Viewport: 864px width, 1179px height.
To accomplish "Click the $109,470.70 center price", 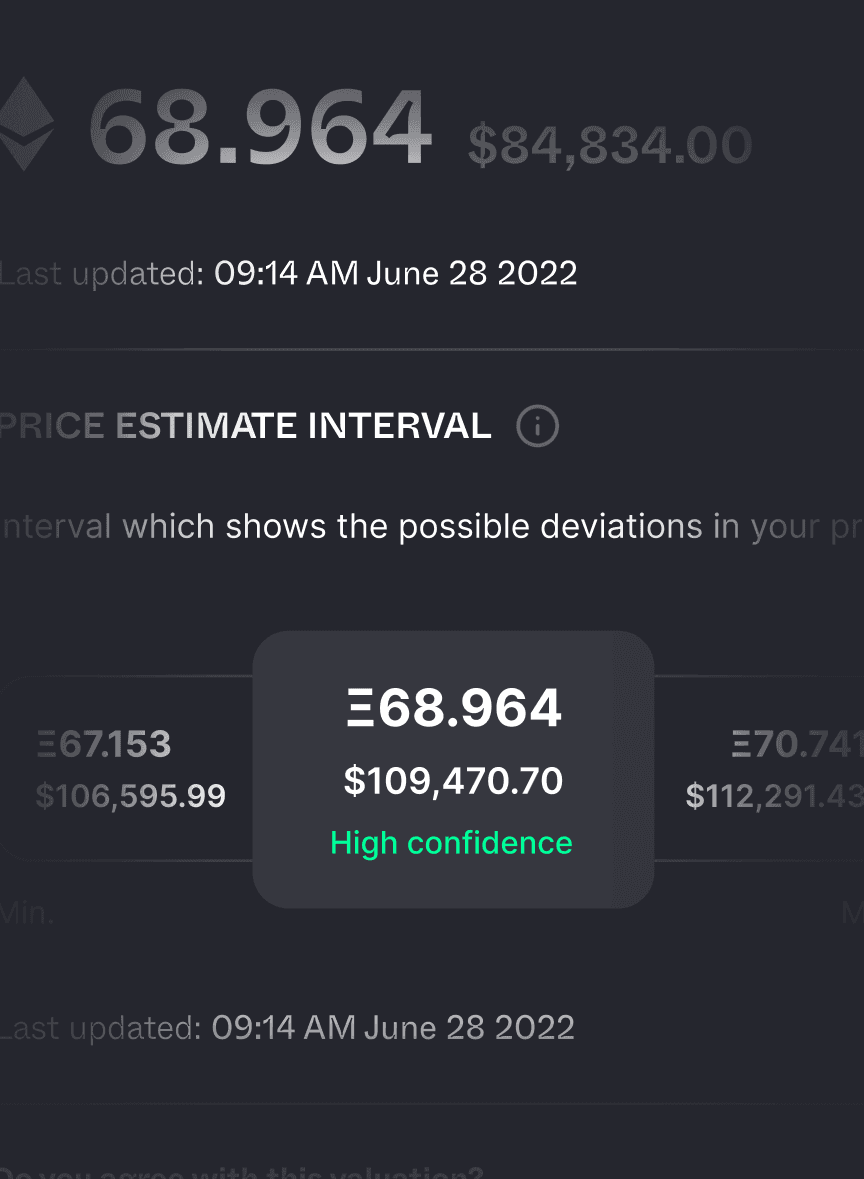I will [x=453, y=781].
